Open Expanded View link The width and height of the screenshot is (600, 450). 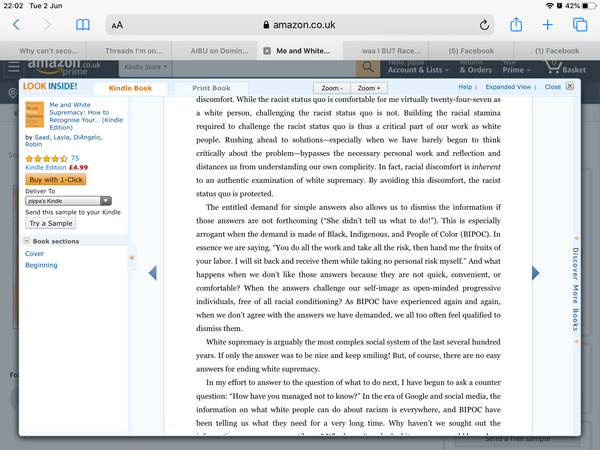(508, 87)
